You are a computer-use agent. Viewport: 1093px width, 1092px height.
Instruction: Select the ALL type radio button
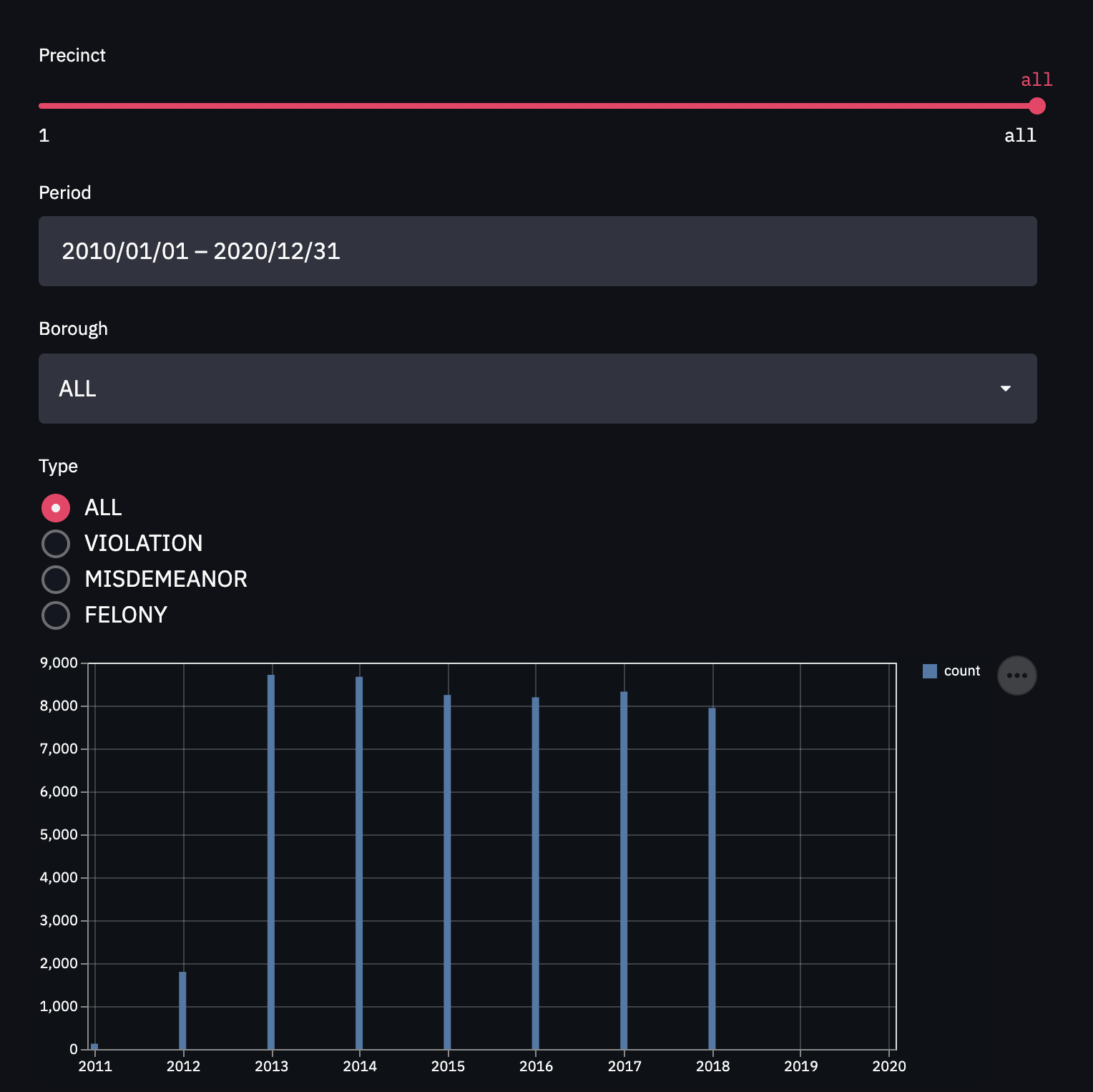pyautogui.click(x=56, y=508)
